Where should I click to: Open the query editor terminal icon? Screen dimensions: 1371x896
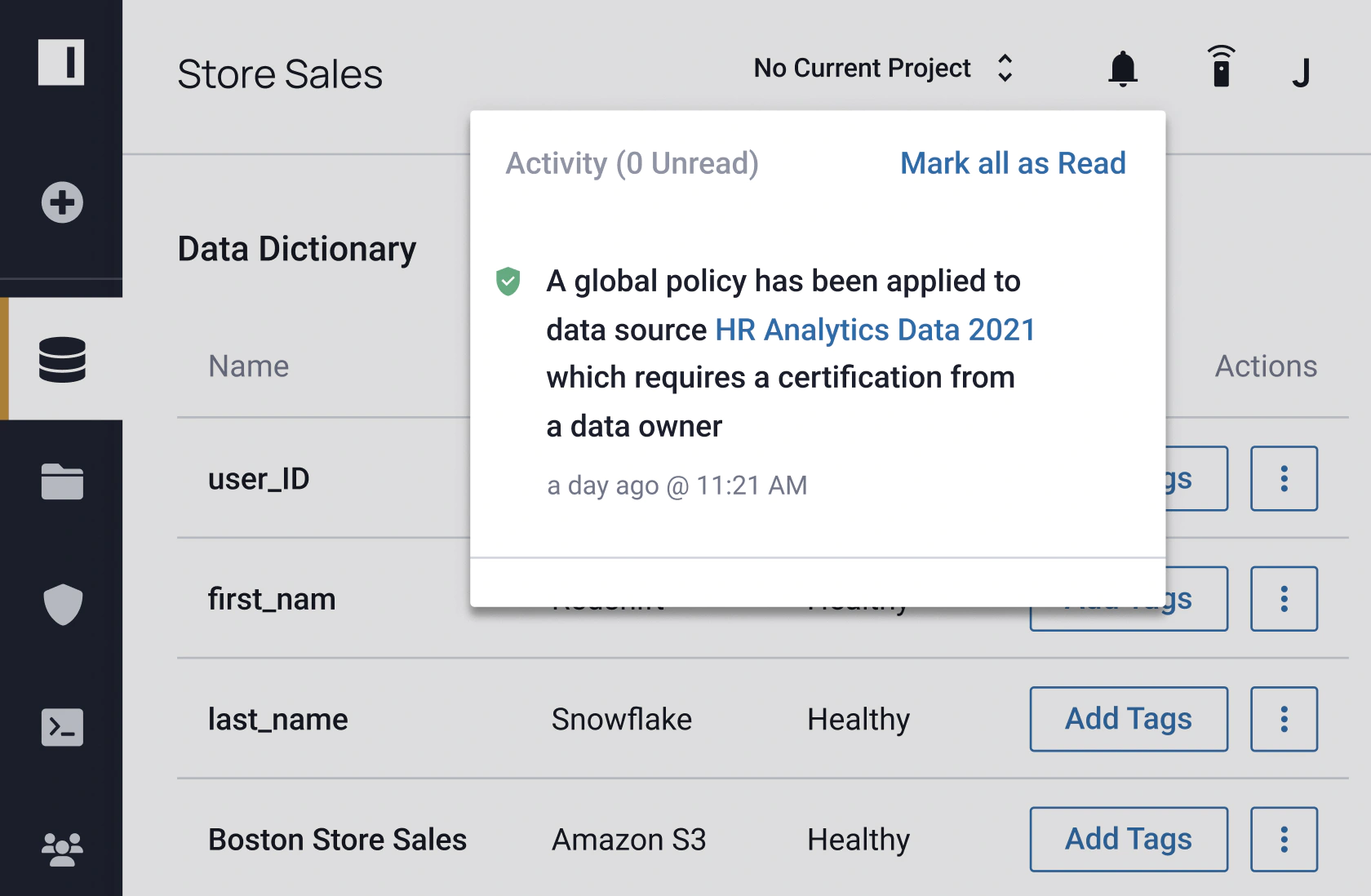tap(62, 727)
